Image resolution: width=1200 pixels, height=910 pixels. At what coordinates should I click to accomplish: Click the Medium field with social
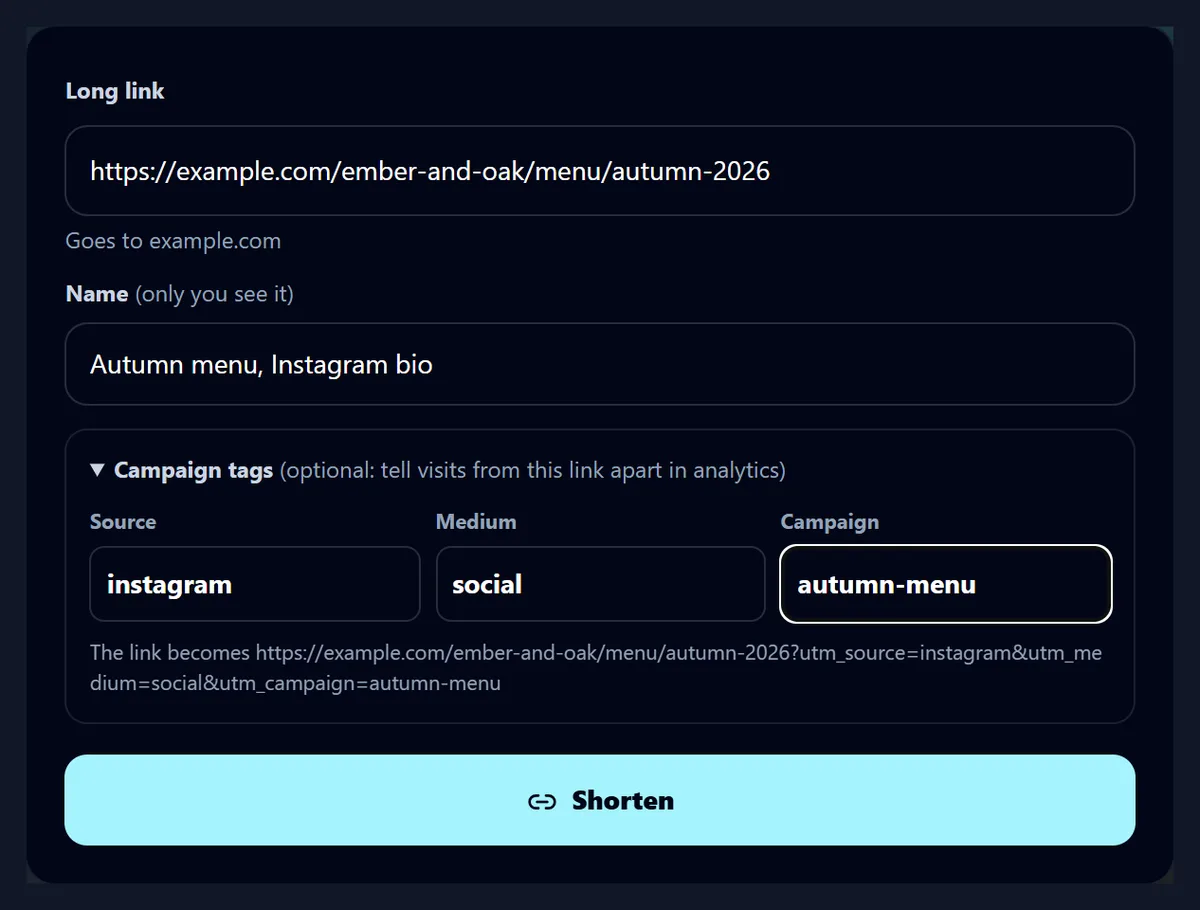(600, 584)
